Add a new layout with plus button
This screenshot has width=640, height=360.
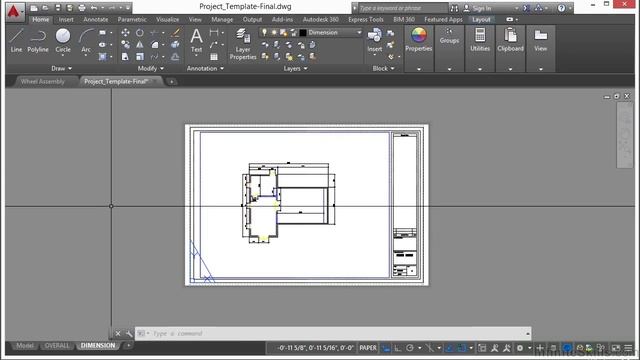[128, 345]
